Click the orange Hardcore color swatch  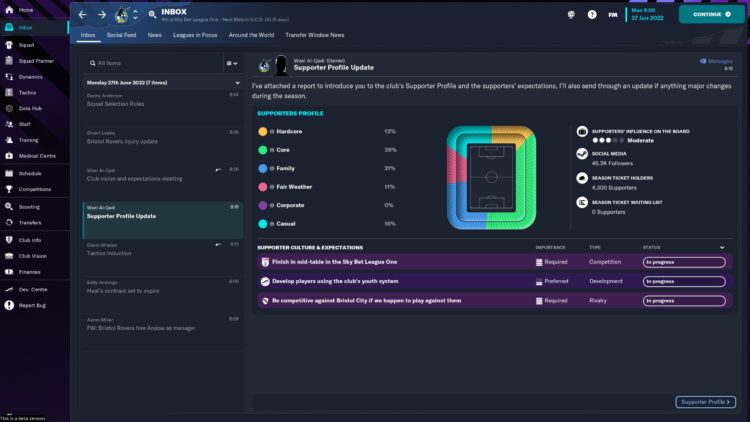pos(262,131)
